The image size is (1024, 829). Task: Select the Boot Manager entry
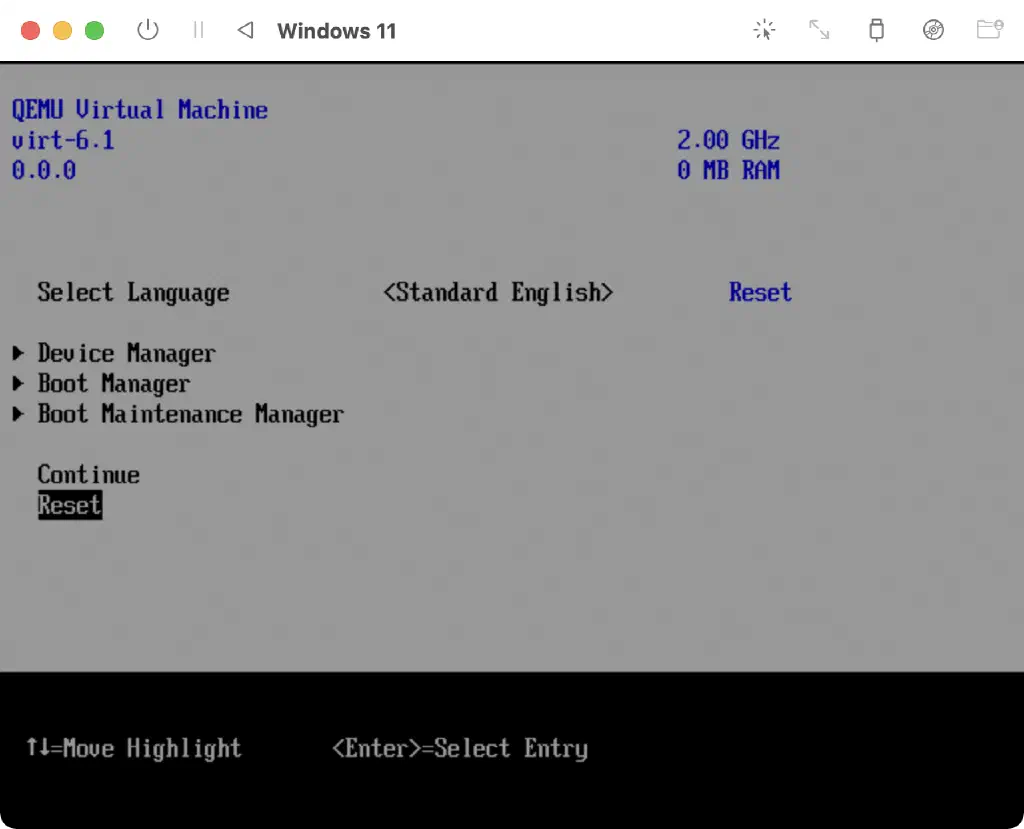coord(113,383)
